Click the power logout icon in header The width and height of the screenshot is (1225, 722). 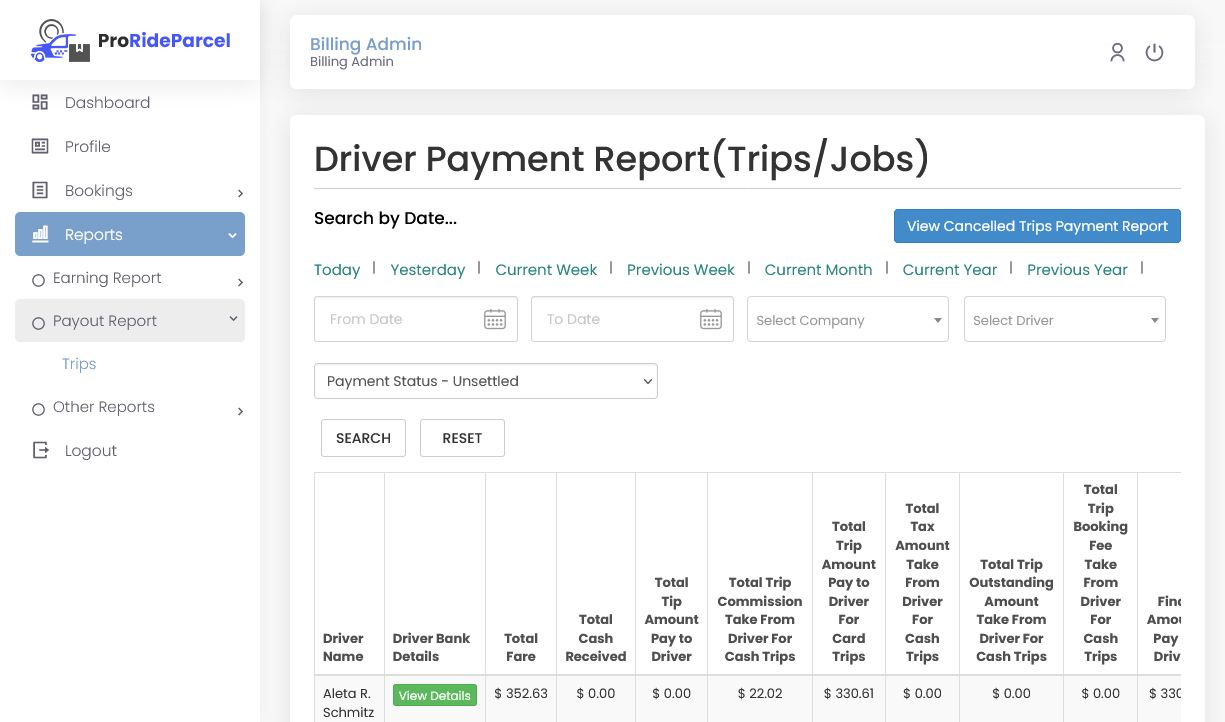pyautogui.click(x=1154, y=53)
